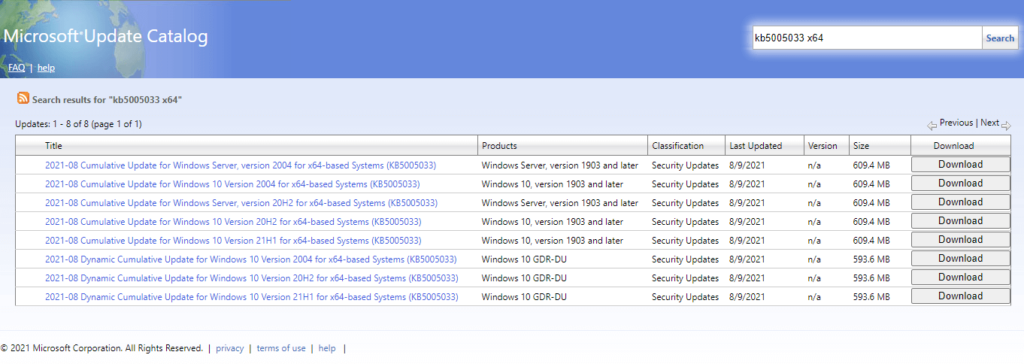
Task: Click the Next page arrow icon
Action: pyautogui.click(x=1006, y=125)
